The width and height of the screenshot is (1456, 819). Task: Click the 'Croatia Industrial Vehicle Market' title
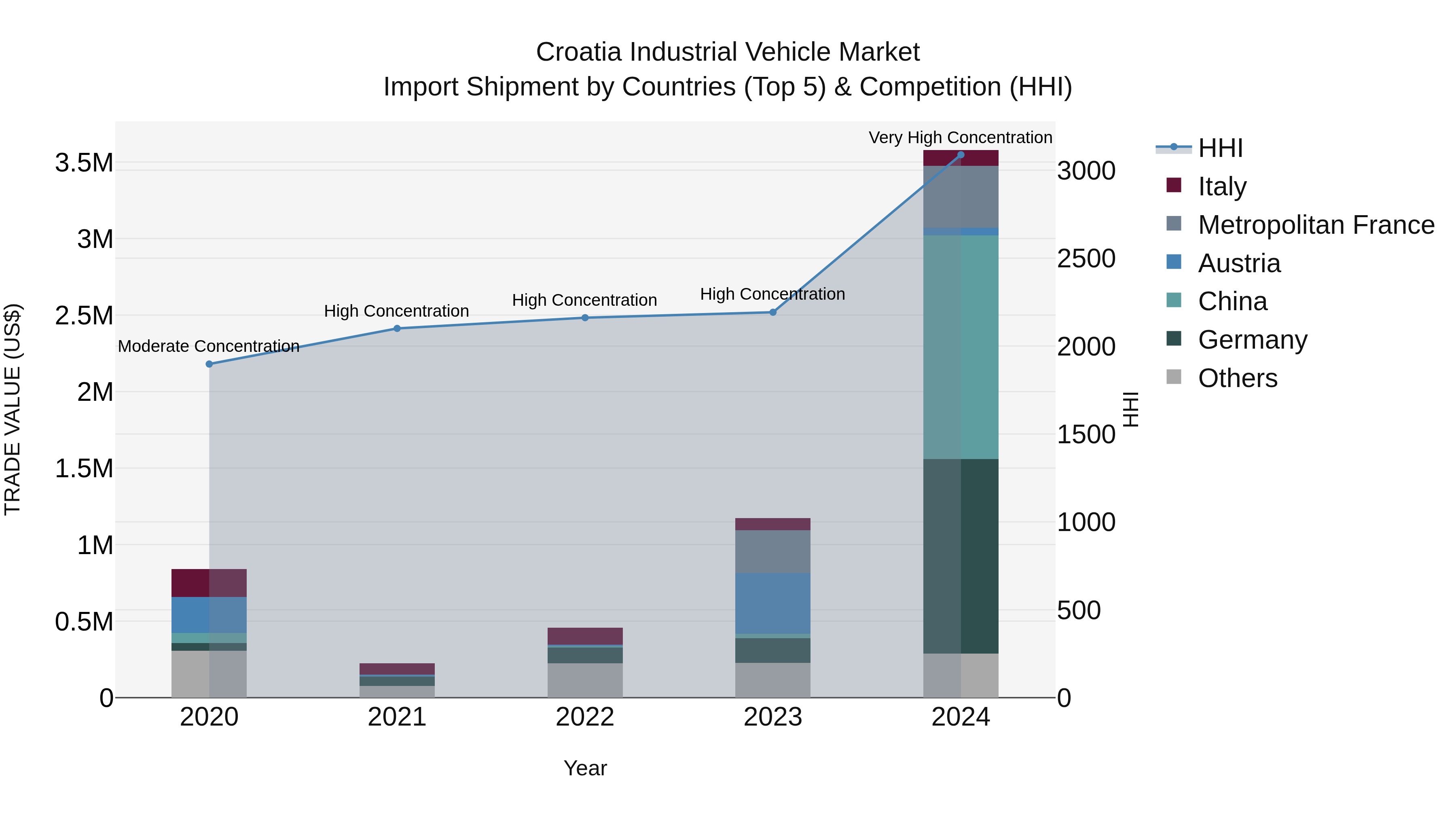pyautogui.click(x=728, y=52)
